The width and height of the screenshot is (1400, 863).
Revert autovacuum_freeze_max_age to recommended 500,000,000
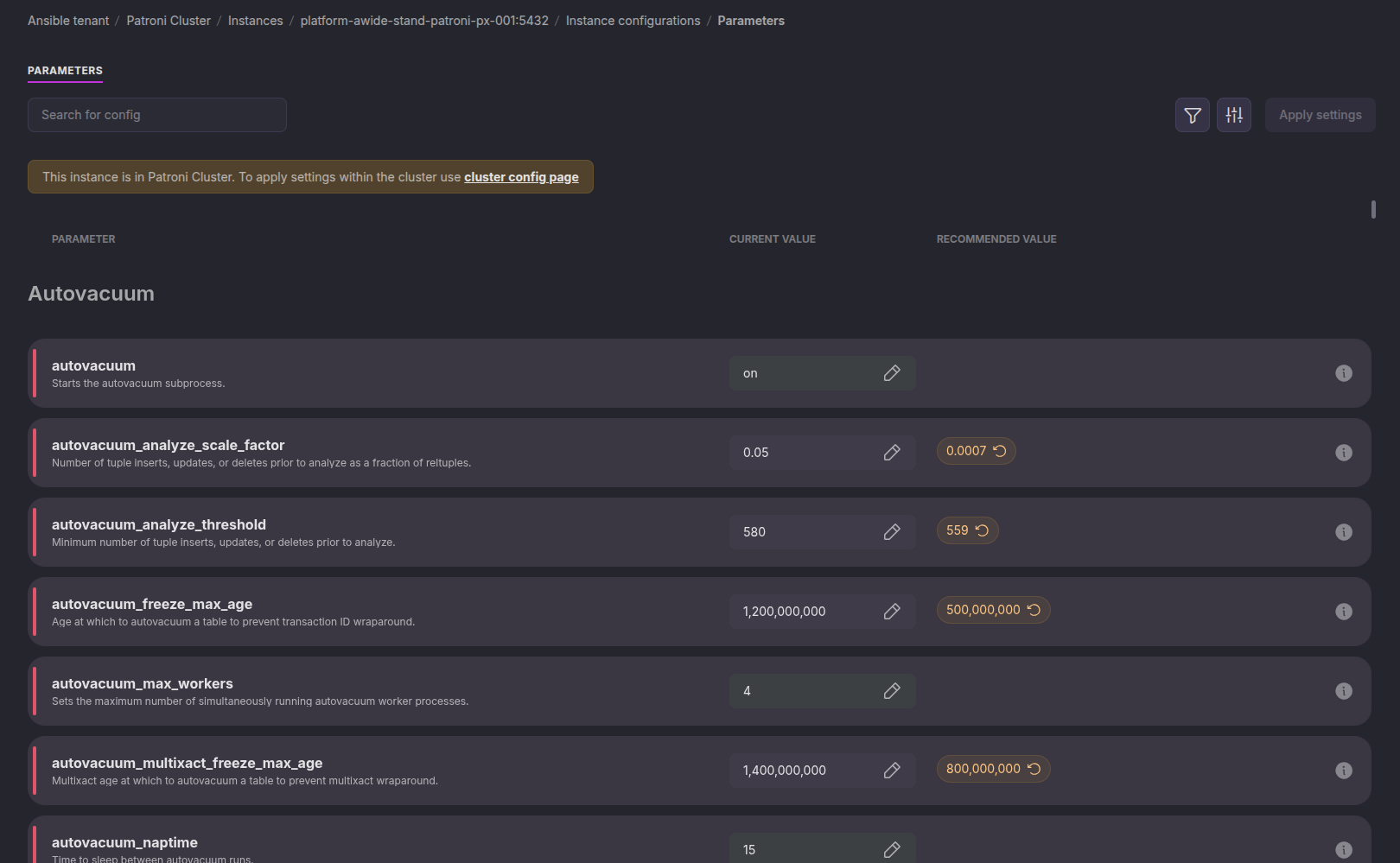click(993, 610)
